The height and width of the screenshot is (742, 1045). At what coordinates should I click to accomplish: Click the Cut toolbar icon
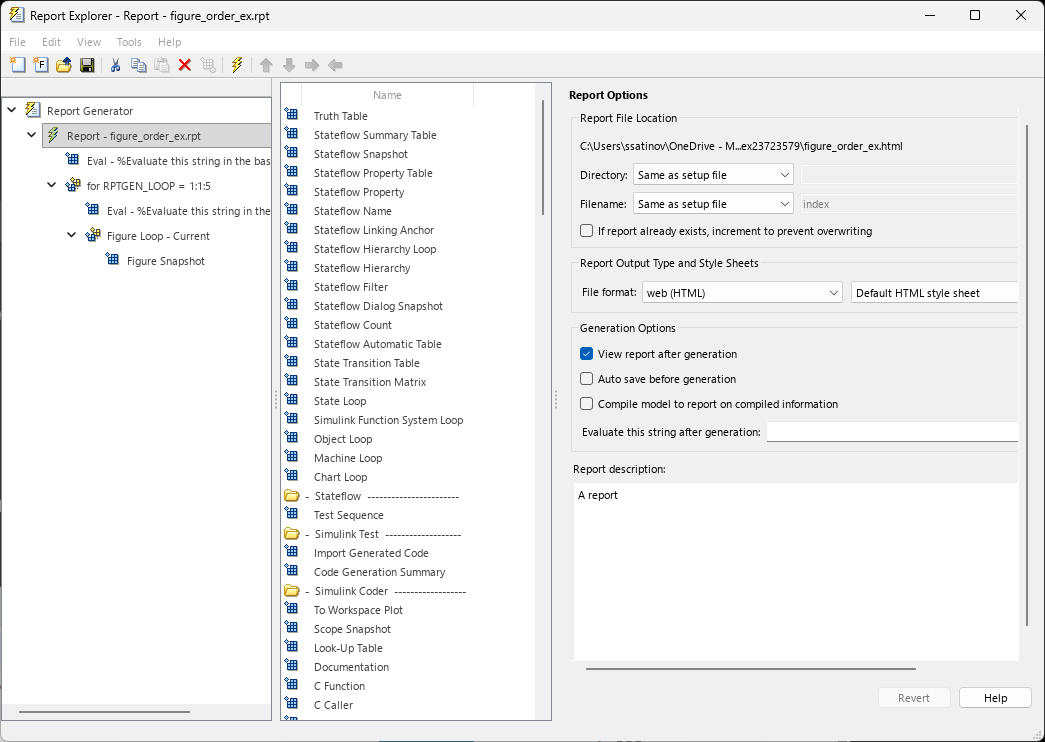[115, 64]
